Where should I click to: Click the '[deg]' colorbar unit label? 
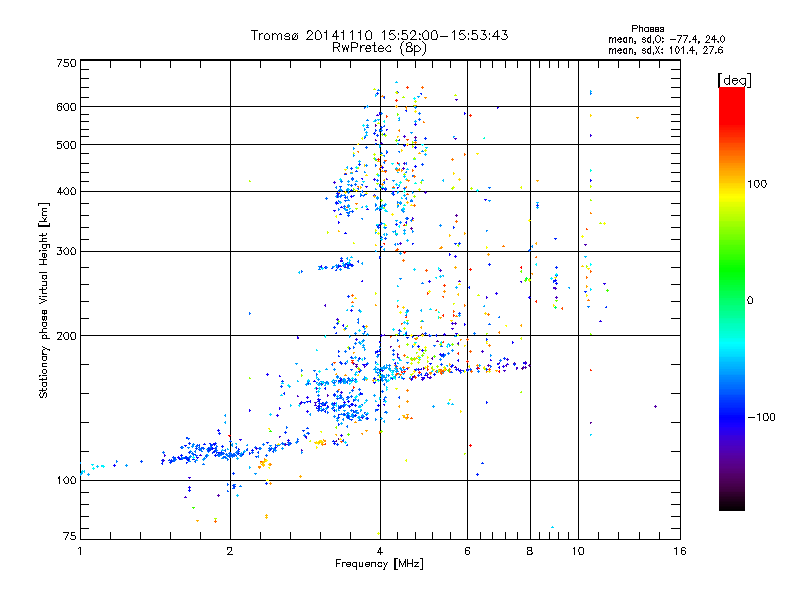point(734,81)
